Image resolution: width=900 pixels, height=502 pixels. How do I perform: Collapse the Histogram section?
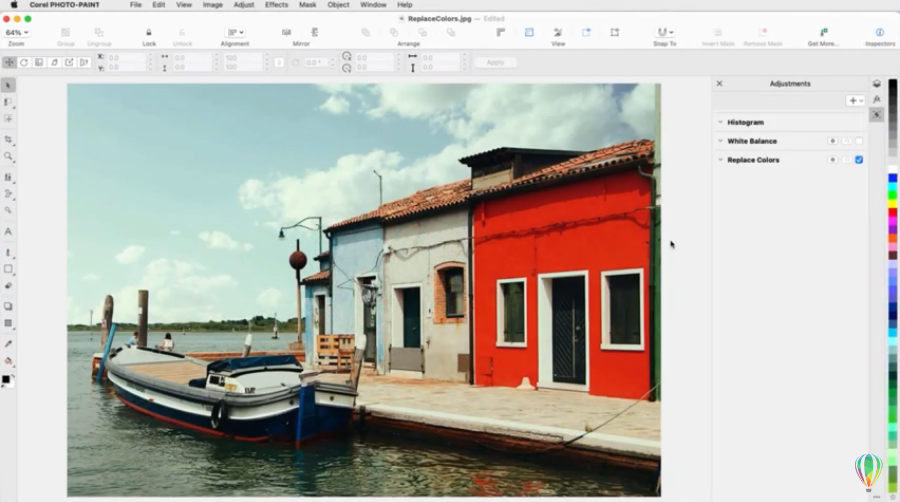pos(720,122)
